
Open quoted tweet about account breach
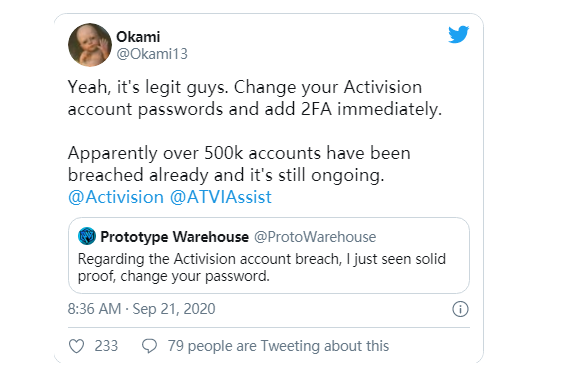[x=269, y=255]
